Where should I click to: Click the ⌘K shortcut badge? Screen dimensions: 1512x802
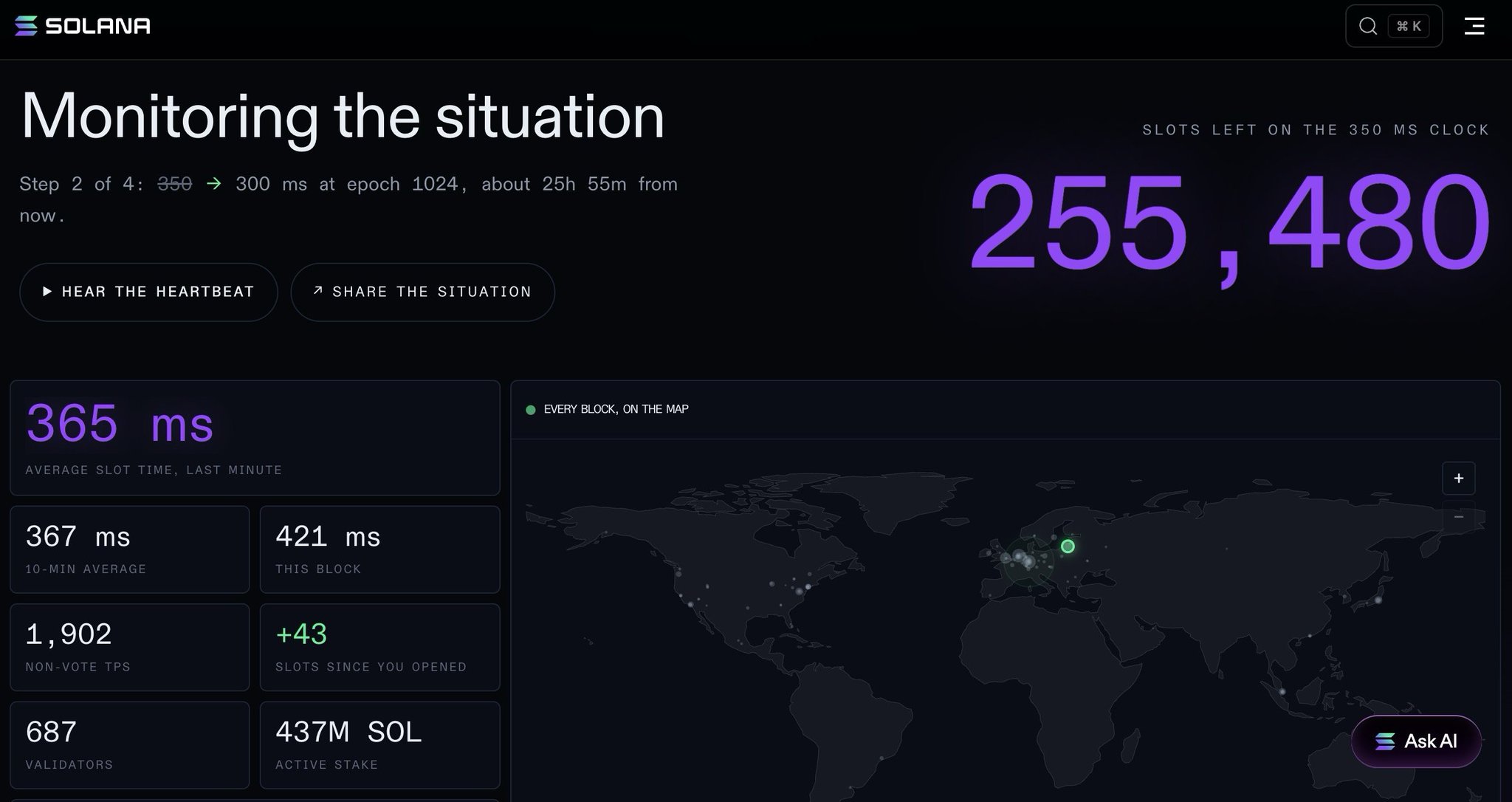1409,26
